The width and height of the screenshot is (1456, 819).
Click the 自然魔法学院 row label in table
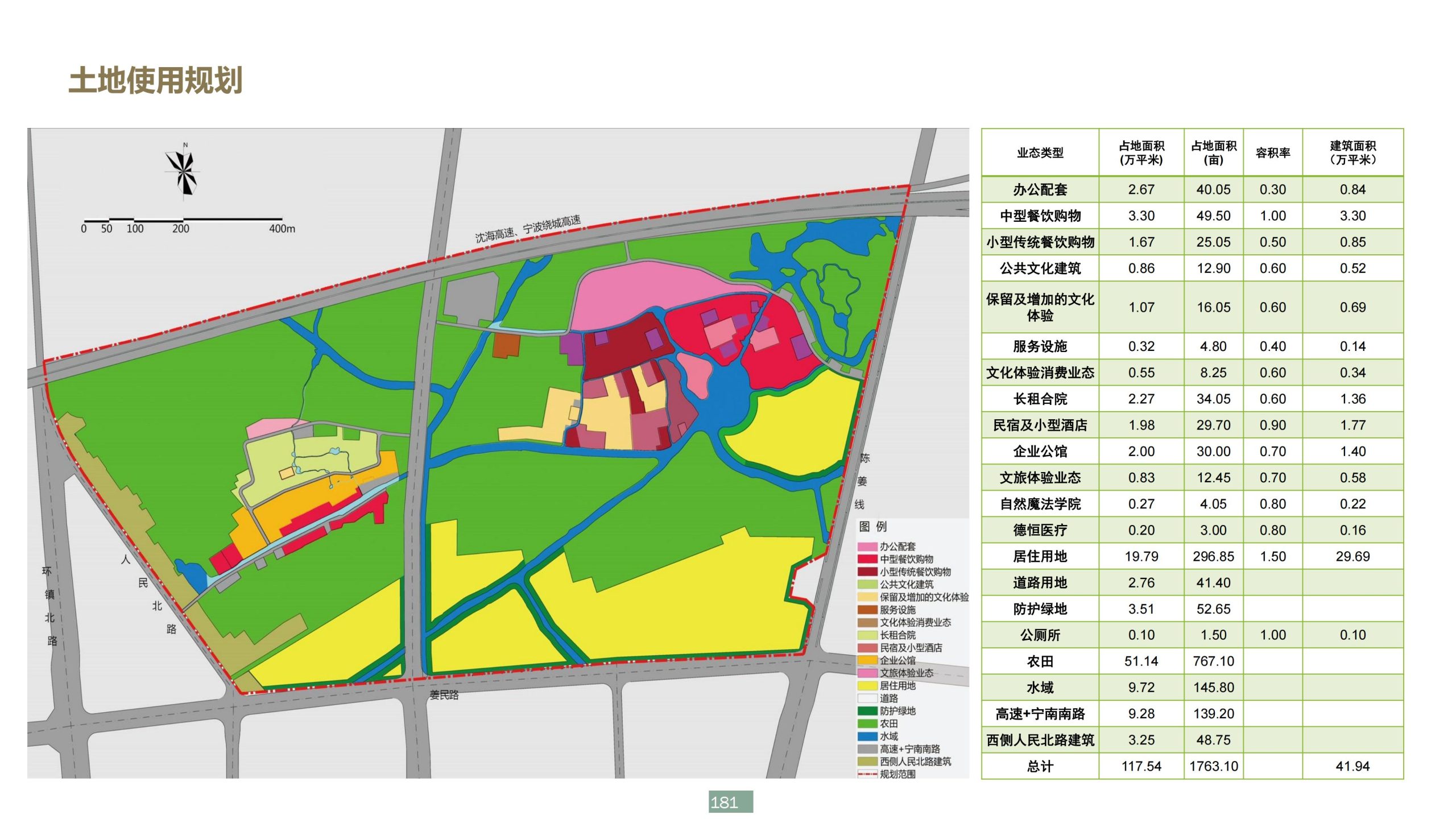click(x=1040, y=504)
